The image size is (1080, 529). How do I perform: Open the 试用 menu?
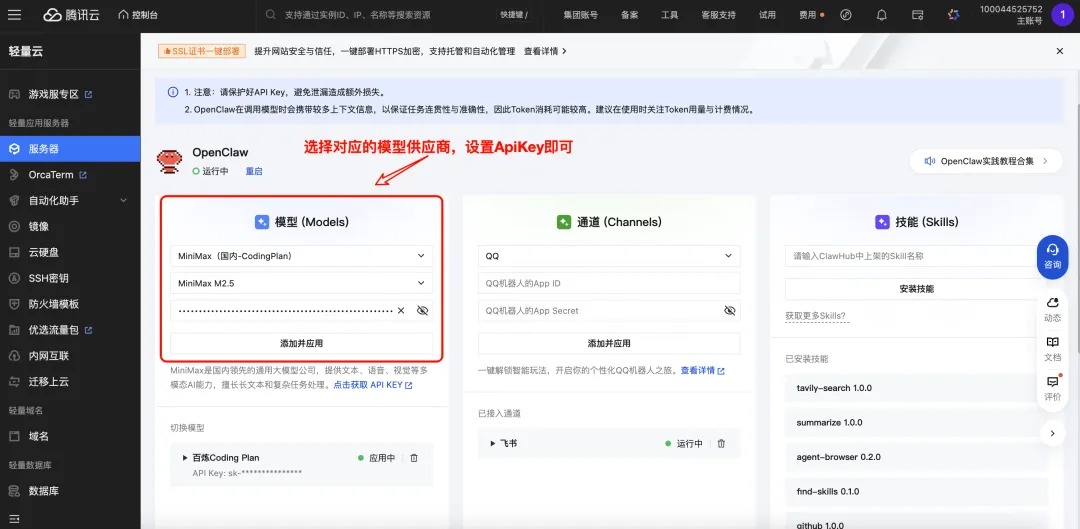(x=767, y=14)
